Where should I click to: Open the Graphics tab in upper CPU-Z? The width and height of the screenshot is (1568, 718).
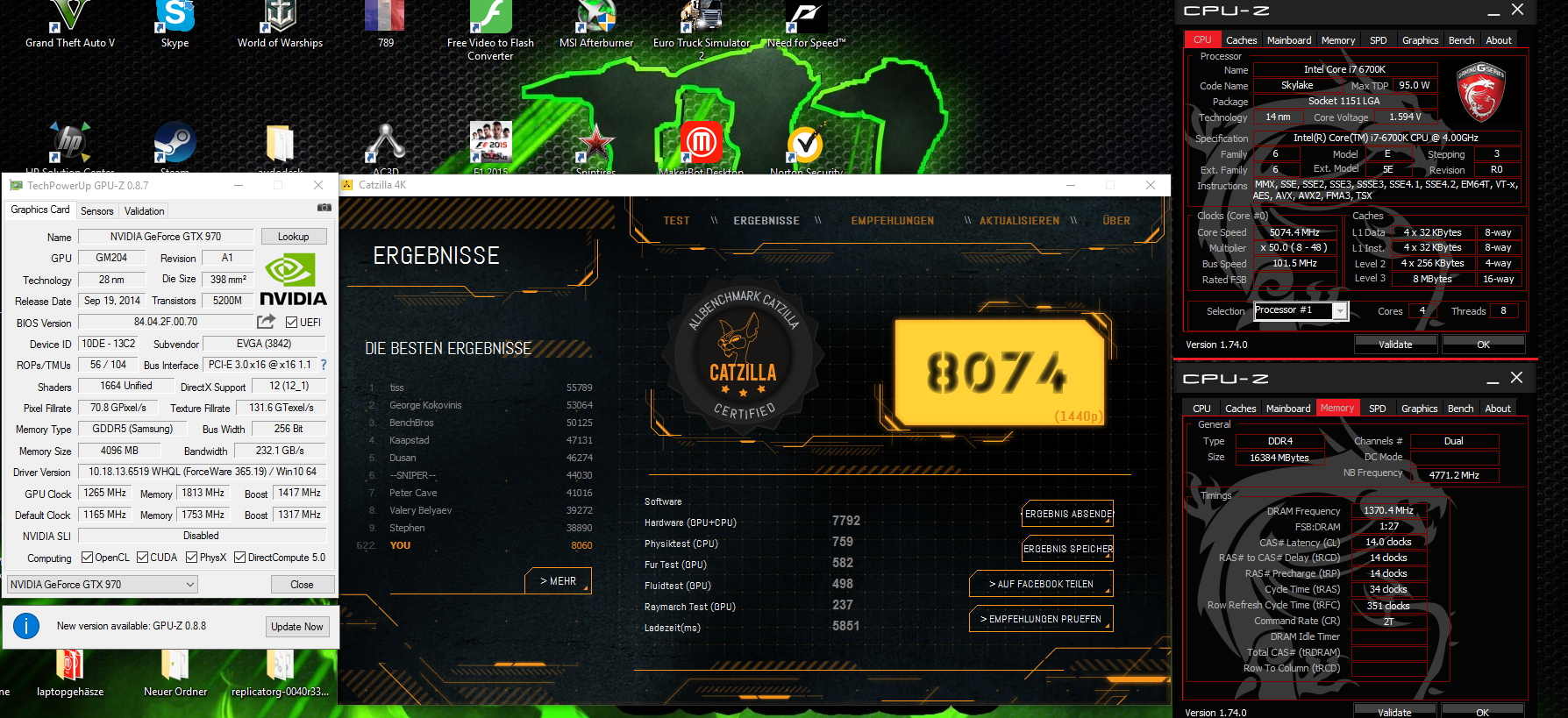pos(1420,40)
